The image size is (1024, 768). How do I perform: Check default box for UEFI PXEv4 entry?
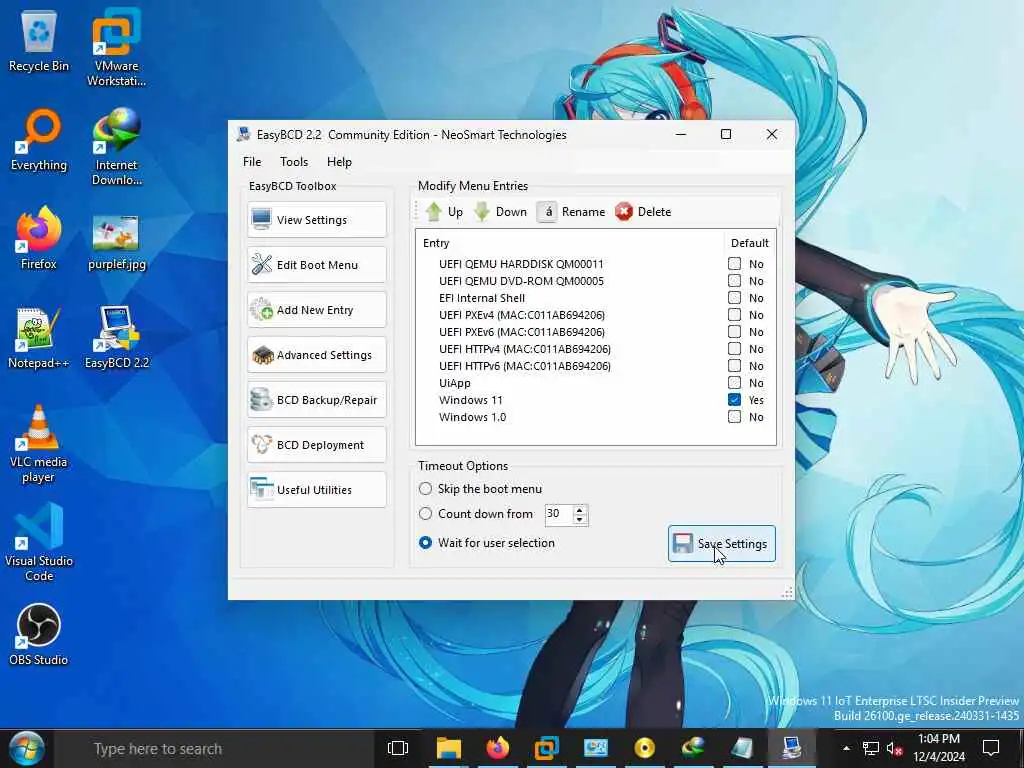click(735, 315)
